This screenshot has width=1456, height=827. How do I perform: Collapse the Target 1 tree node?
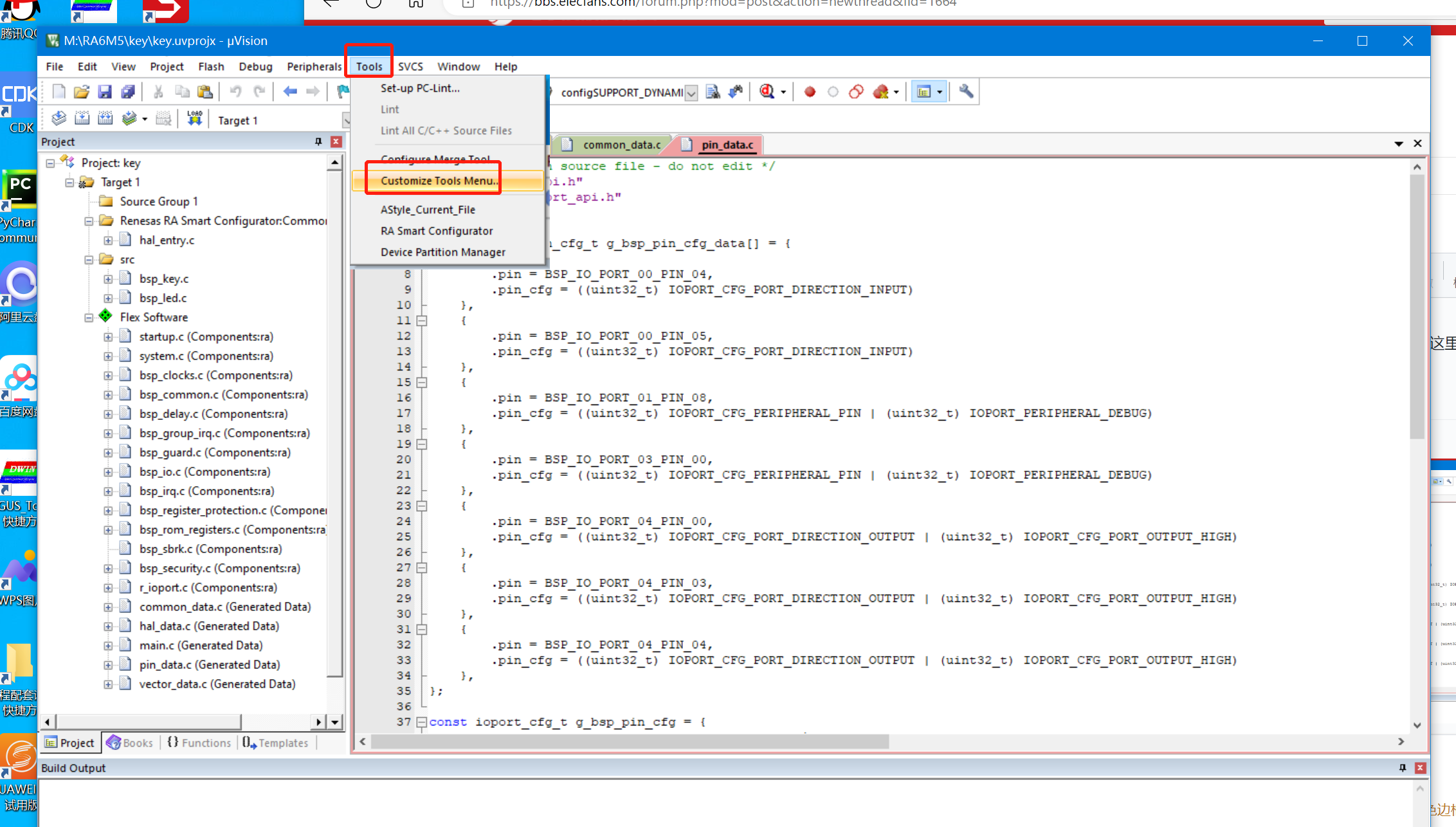point(69,183)
